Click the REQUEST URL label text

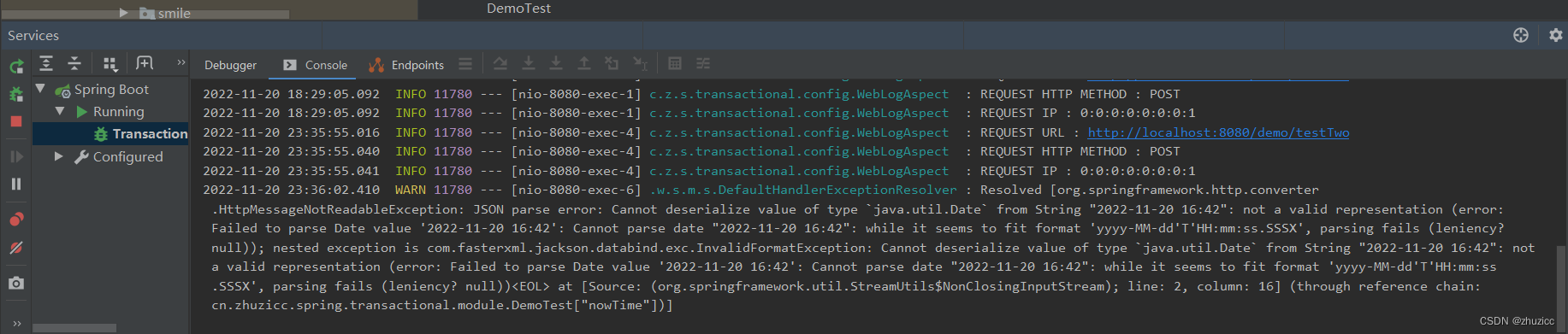(1022, 132)
